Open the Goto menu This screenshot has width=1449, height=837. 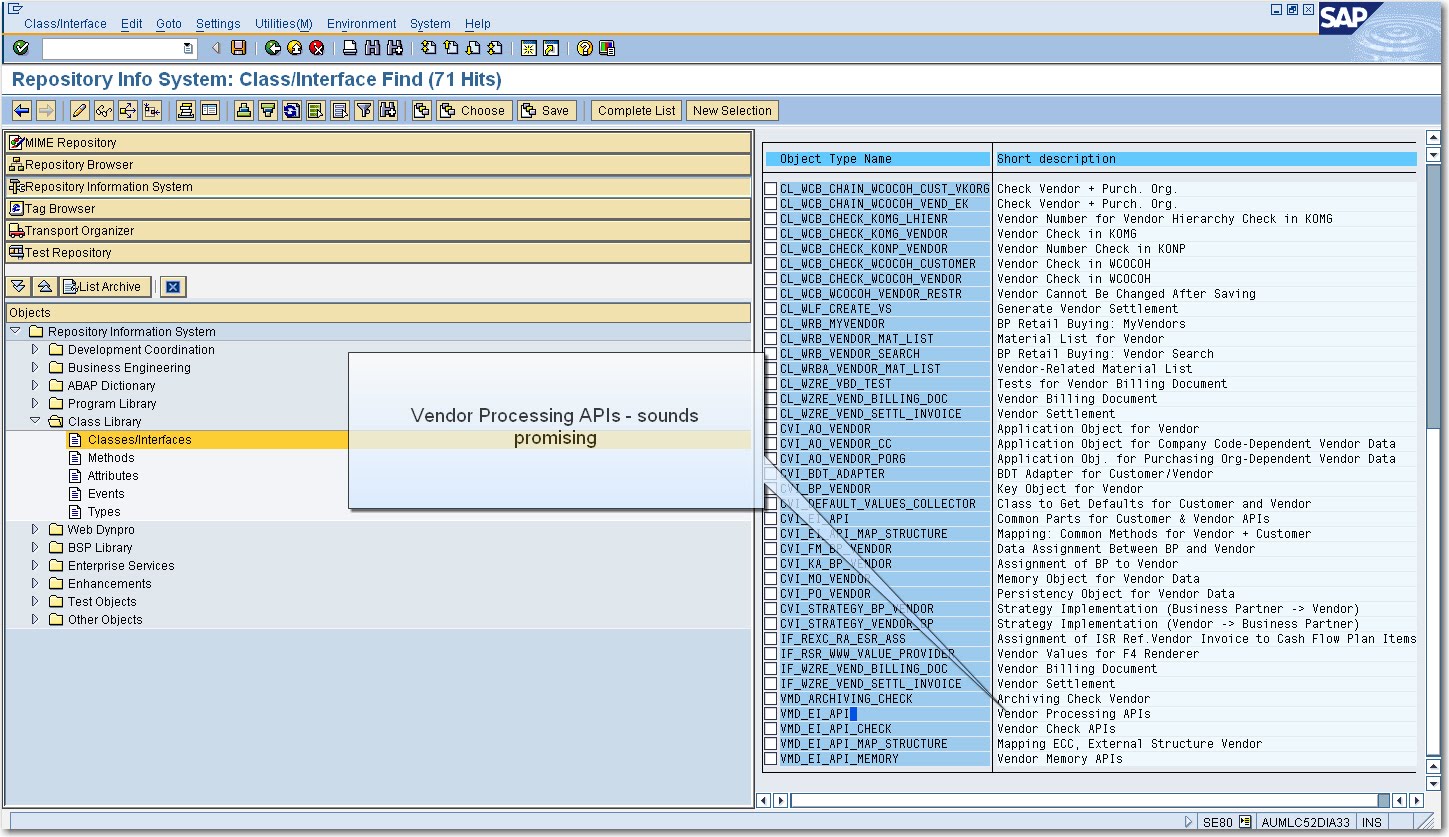[169, 24]
